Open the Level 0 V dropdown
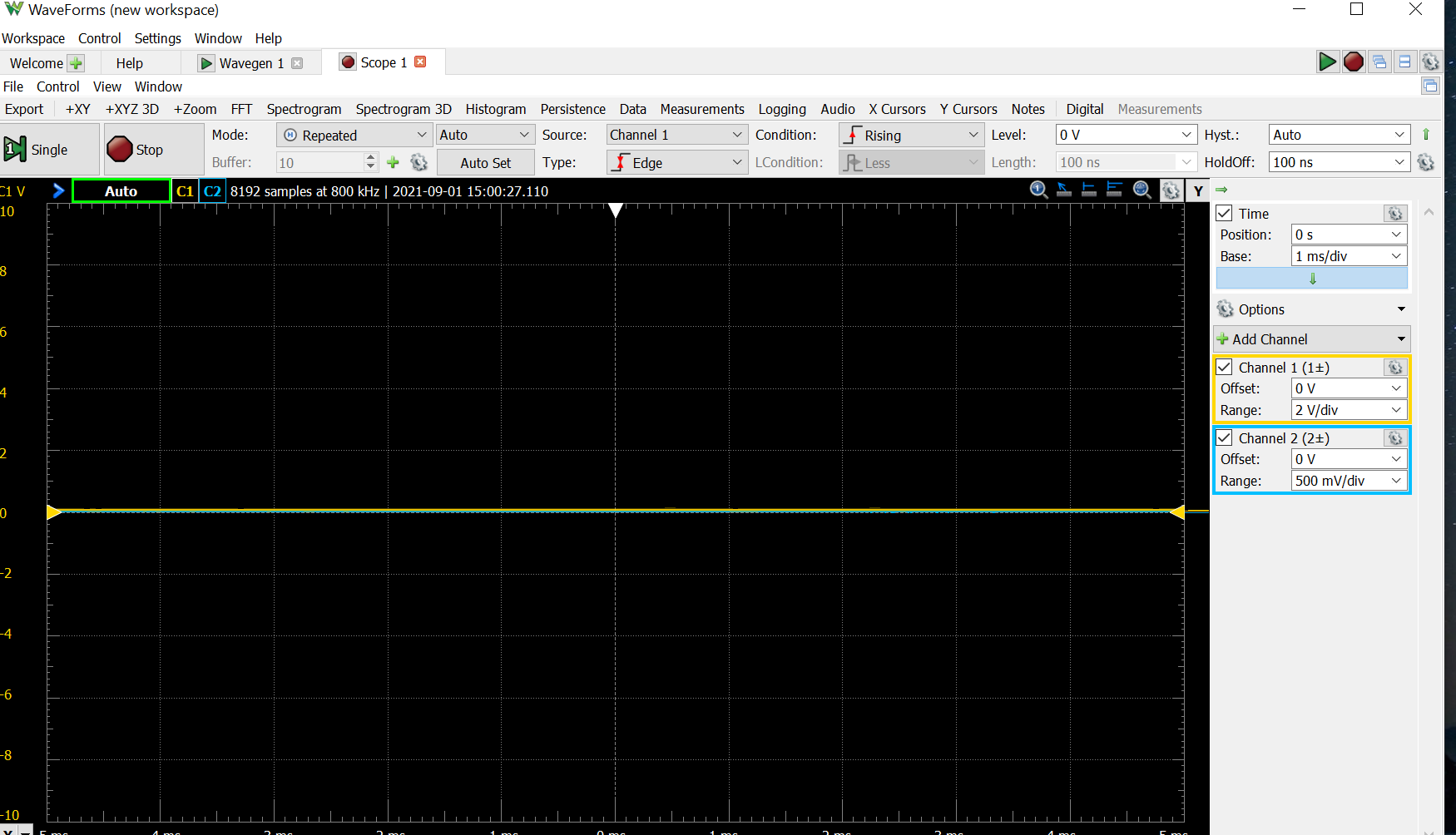1456x835 pixels. pyautogui.click(x=1126, y=135)
